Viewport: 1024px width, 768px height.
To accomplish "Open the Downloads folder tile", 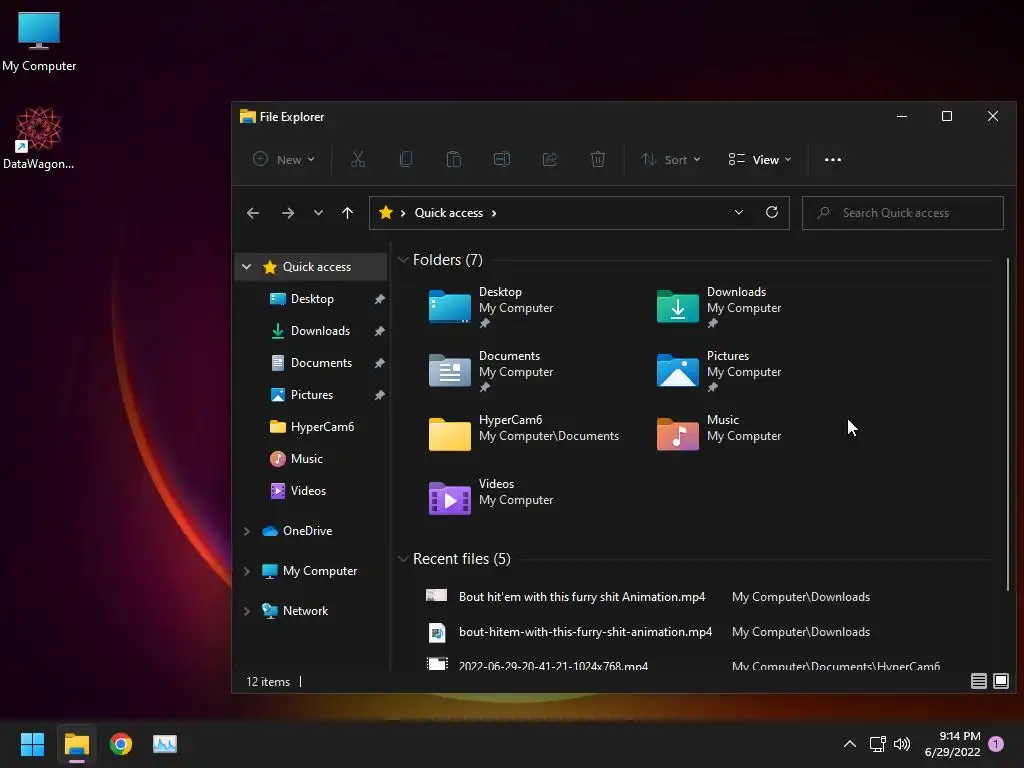I will point(719,306).
